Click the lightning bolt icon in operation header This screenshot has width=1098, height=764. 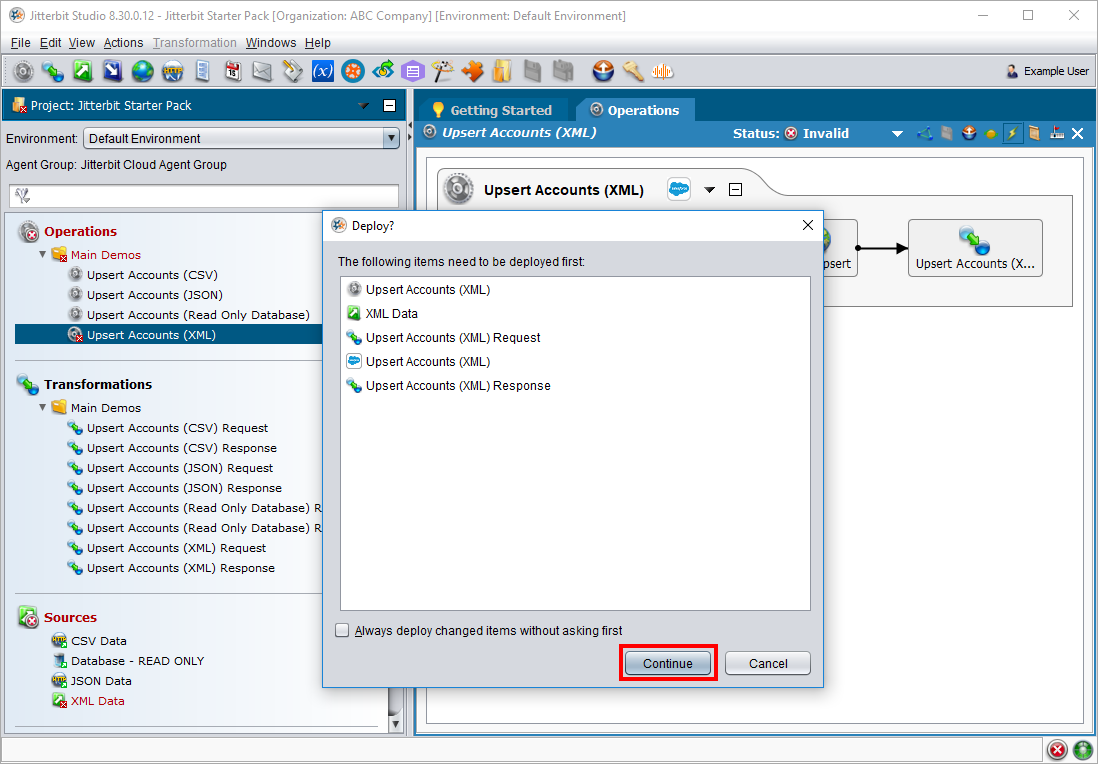coord(1012,133)
